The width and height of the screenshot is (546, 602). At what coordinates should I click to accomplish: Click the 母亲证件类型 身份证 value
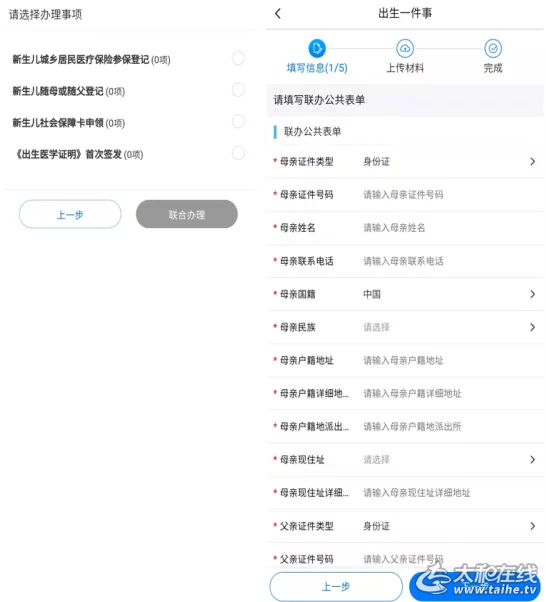point(376,162)
